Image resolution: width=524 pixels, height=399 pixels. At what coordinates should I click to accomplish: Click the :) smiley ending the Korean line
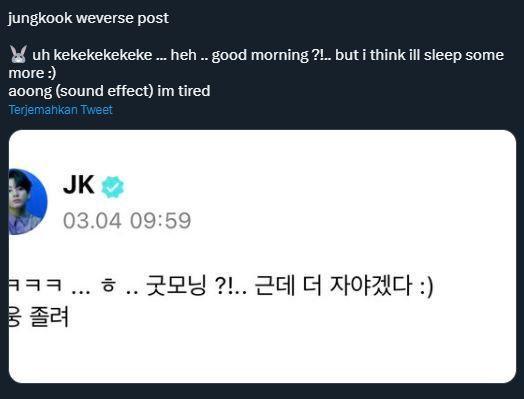click(x=426, y=287)
